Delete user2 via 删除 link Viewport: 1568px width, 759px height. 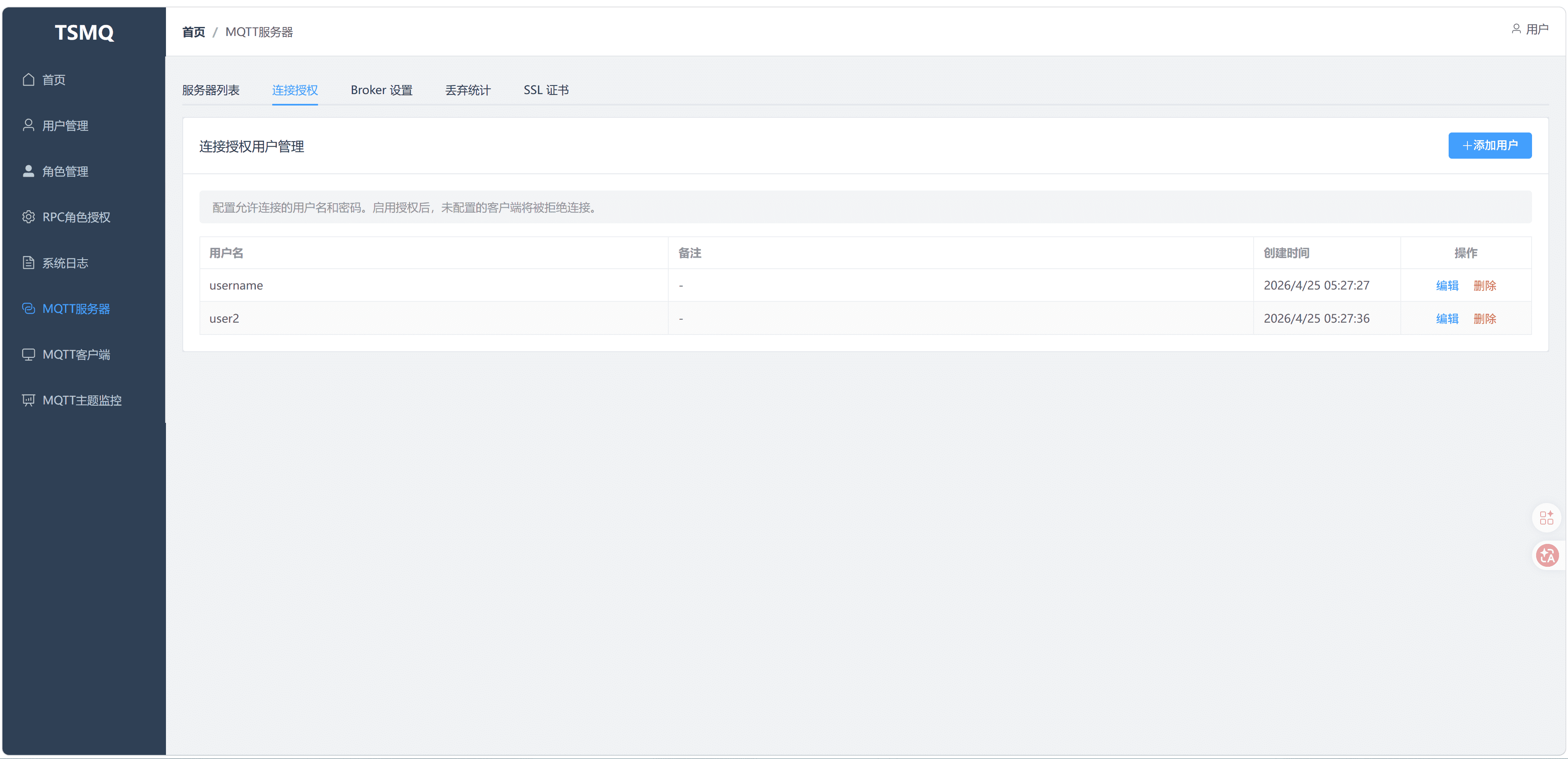tap(1484, 319)
